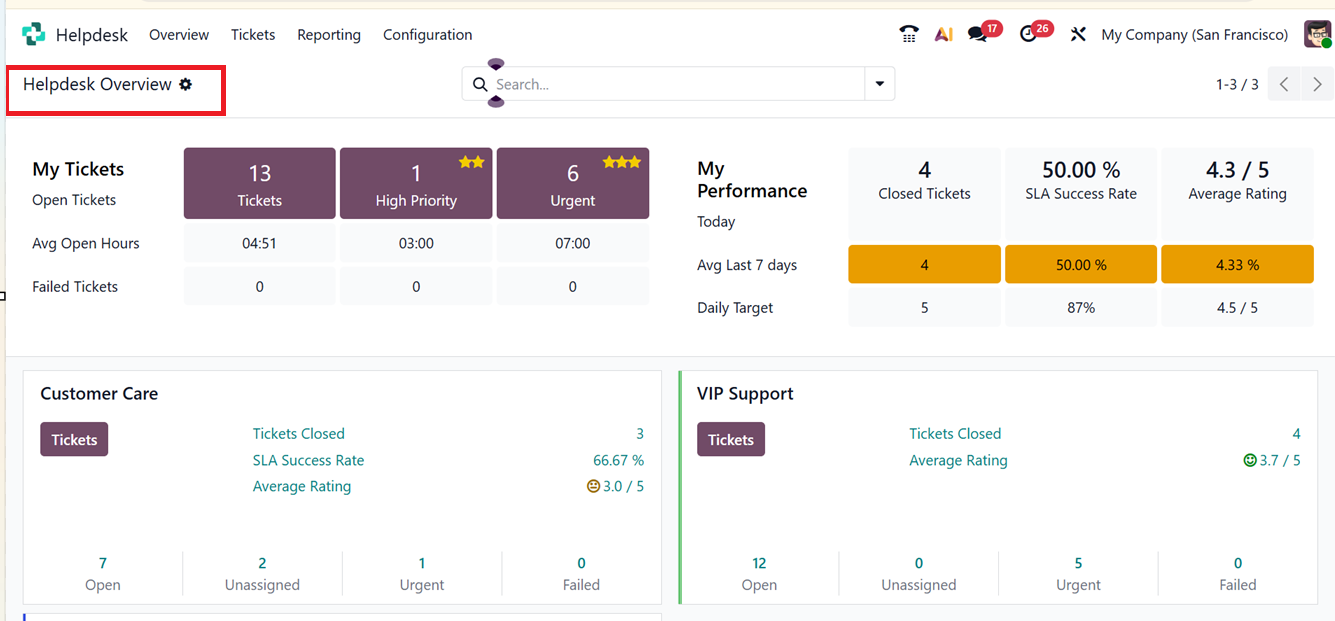Open the Configuration menu
1335x621 pixels.
point(427,35)
